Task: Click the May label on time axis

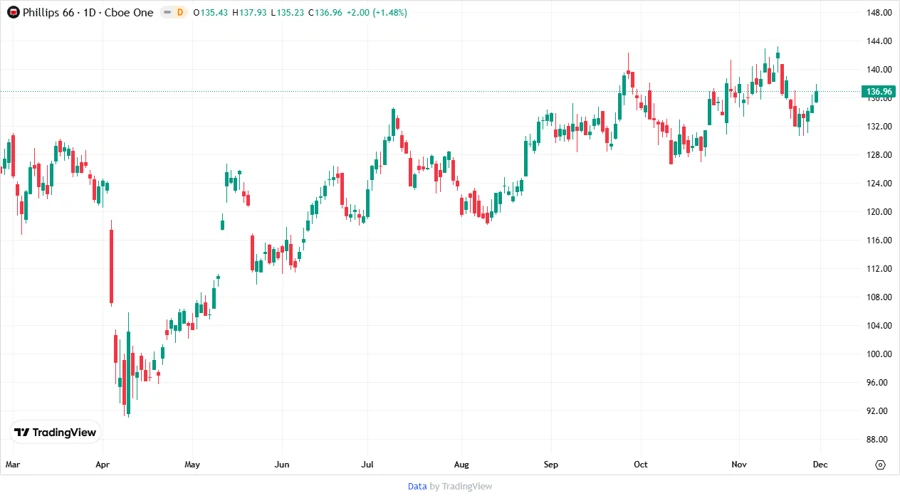Action: click(192, 465)
